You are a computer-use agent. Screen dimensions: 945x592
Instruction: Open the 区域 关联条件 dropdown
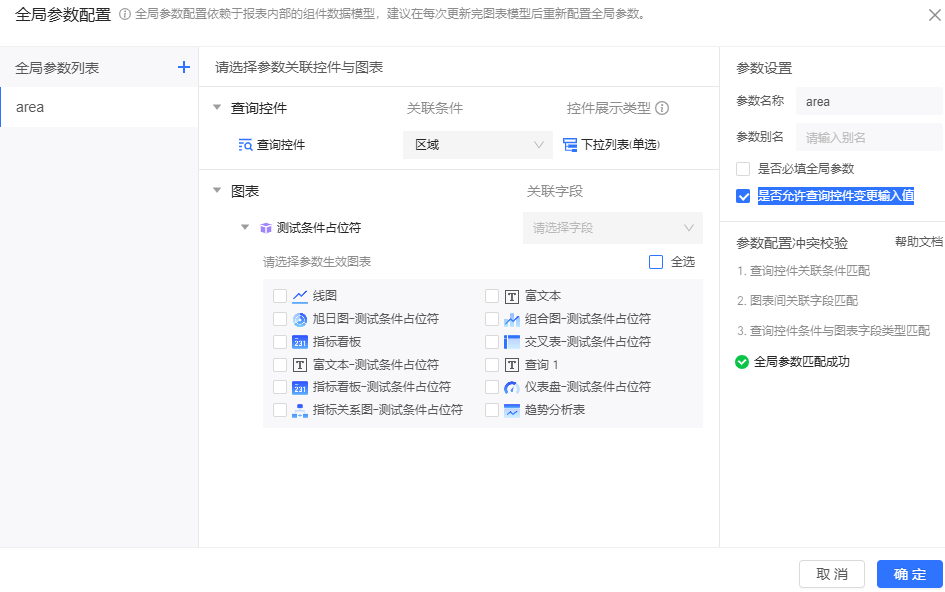(478, 145)
